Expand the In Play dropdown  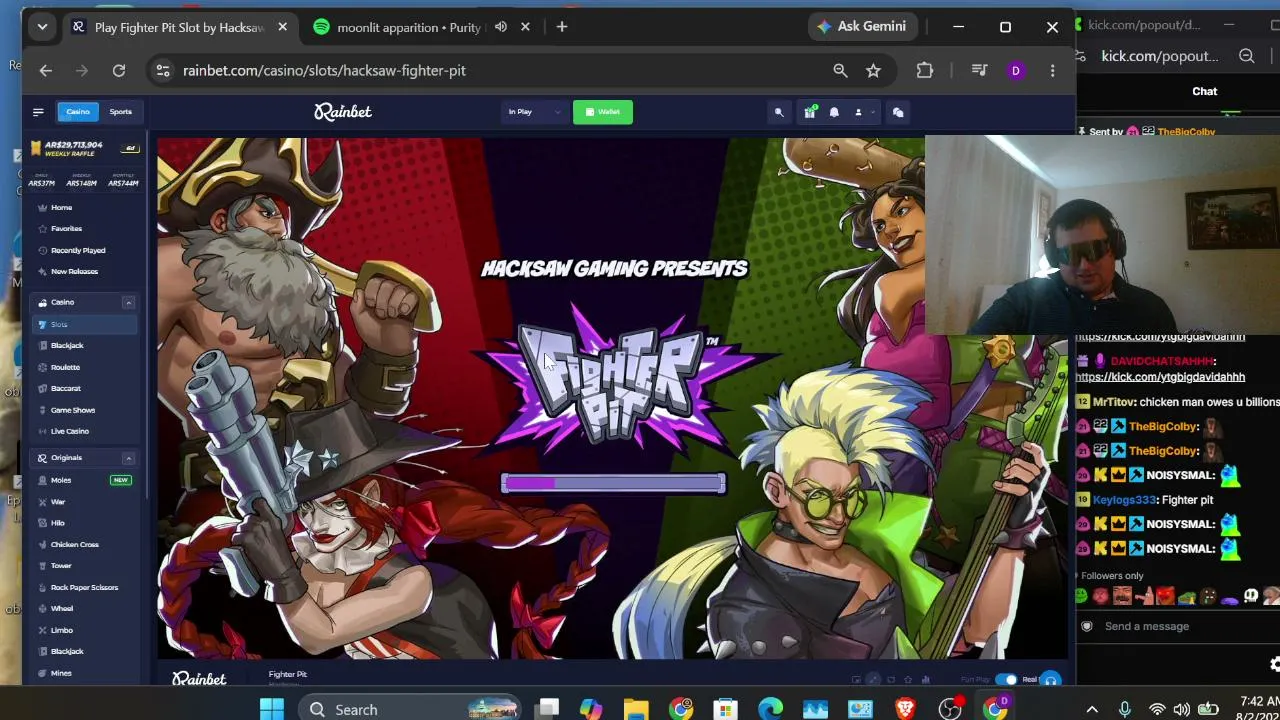pyautogui.click(x=533, y=112)
